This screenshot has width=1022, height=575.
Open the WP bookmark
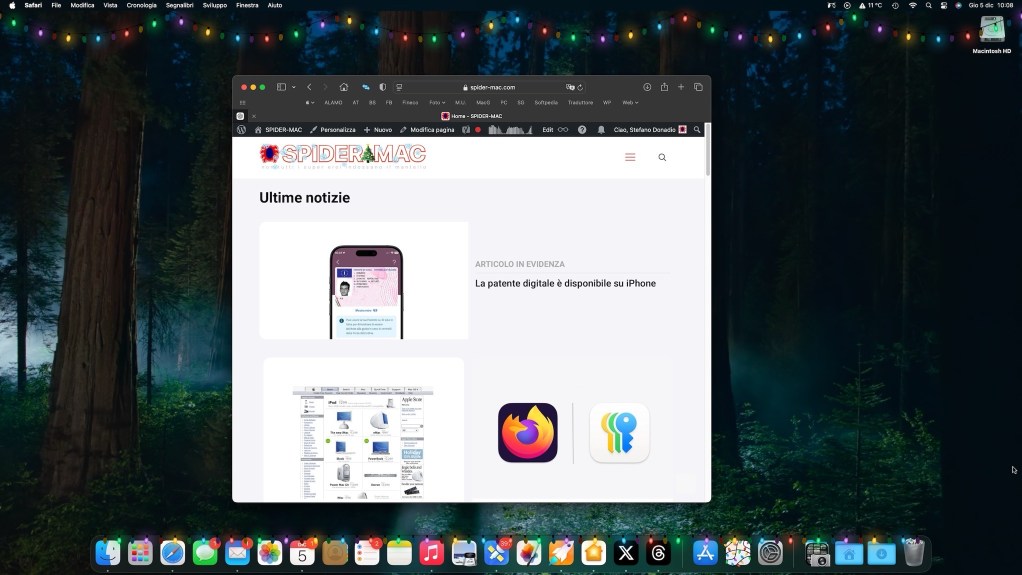(607, 102)
